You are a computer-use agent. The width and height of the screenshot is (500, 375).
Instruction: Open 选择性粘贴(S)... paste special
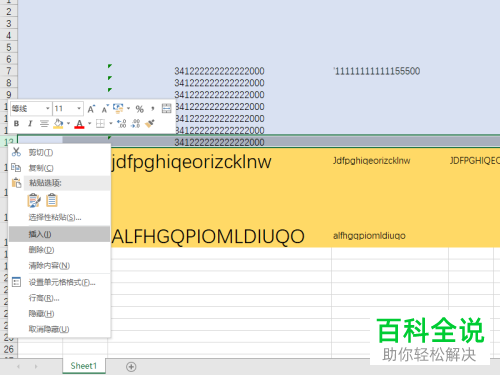click(55, 218)
